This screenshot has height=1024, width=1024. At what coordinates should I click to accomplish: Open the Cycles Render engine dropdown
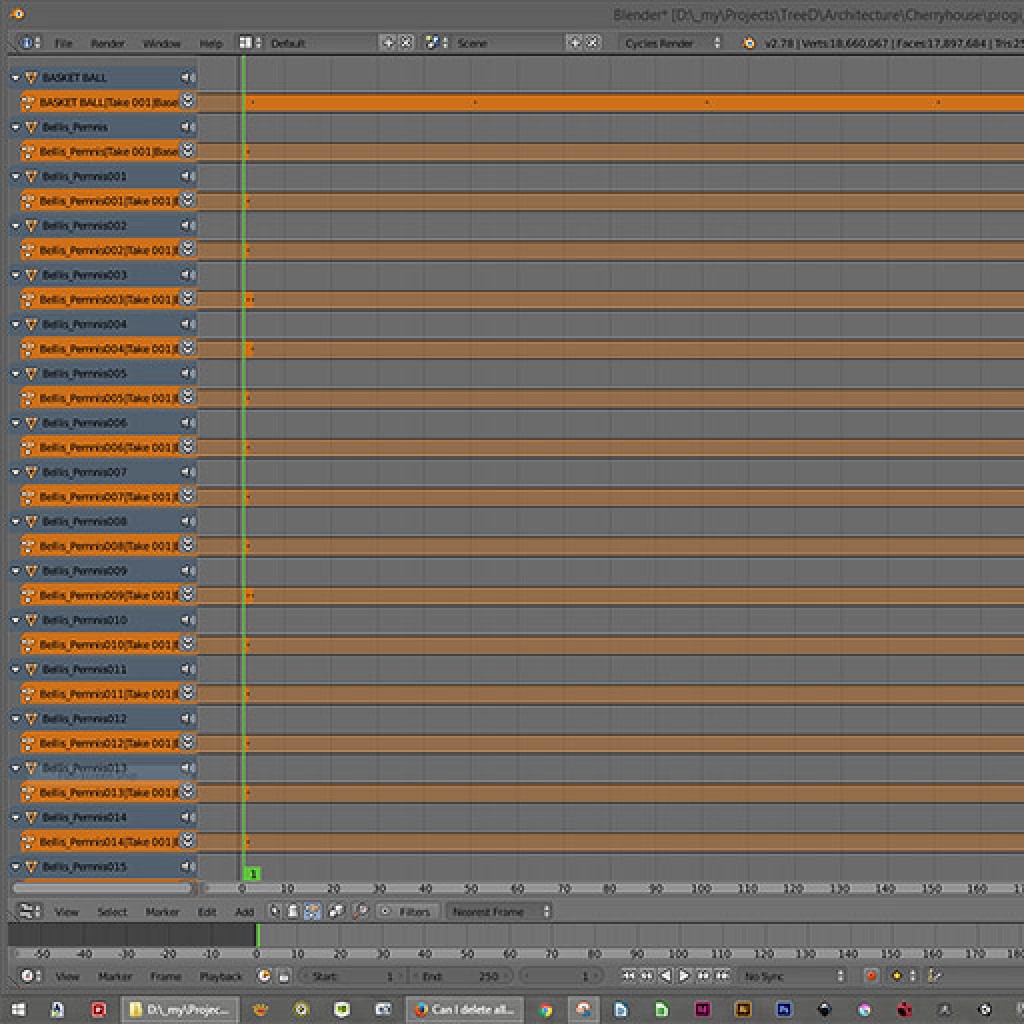[x=670, y=43]
